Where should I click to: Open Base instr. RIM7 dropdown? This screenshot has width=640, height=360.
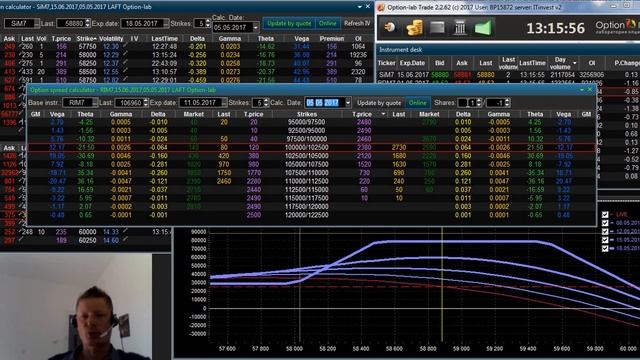click(x=95, y=103)
